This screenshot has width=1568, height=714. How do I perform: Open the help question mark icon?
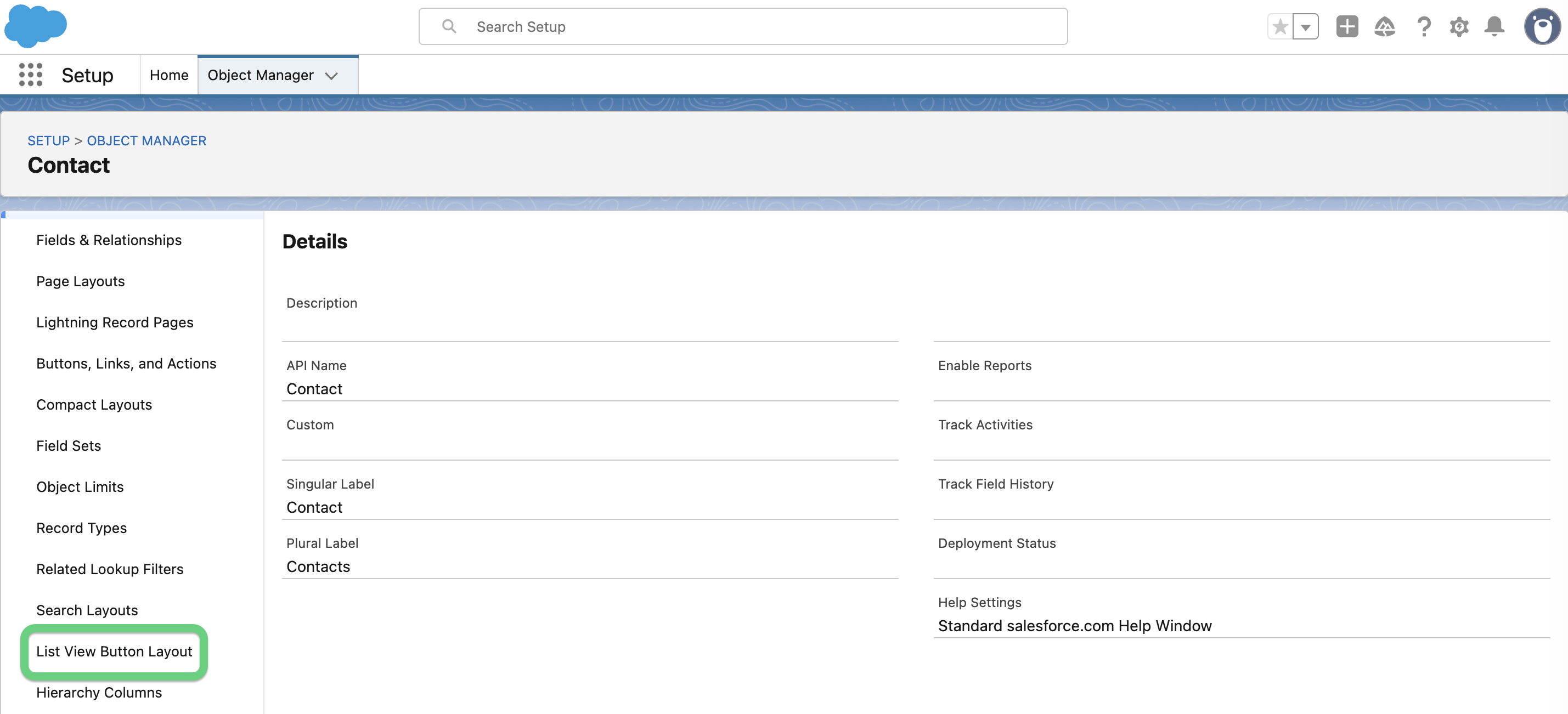[x=1423, y=27]
